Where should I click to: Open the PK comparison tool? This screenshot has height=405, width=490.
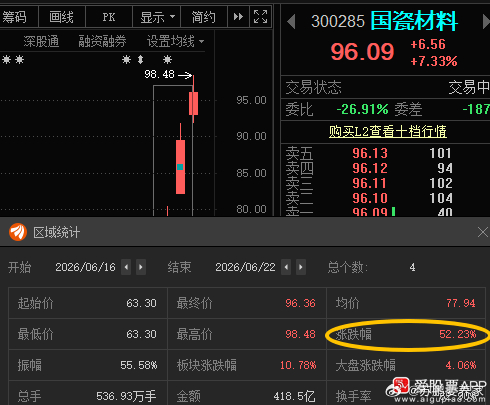(109, 16)
